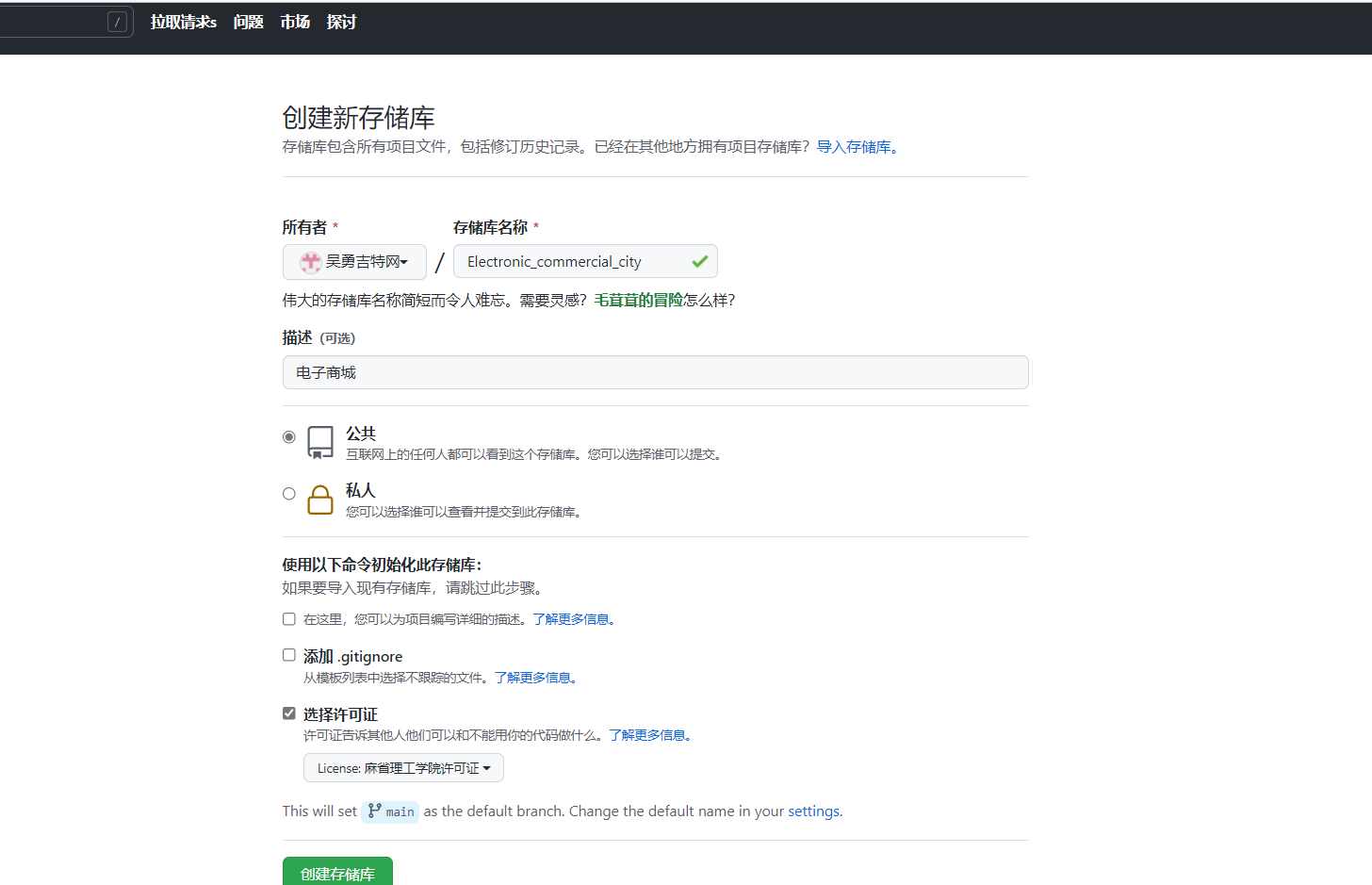This screenshot has height=885, width=1372.
Task: Focus the repository name field Electronic_commercial_city
Action: (x=585, y=261)
